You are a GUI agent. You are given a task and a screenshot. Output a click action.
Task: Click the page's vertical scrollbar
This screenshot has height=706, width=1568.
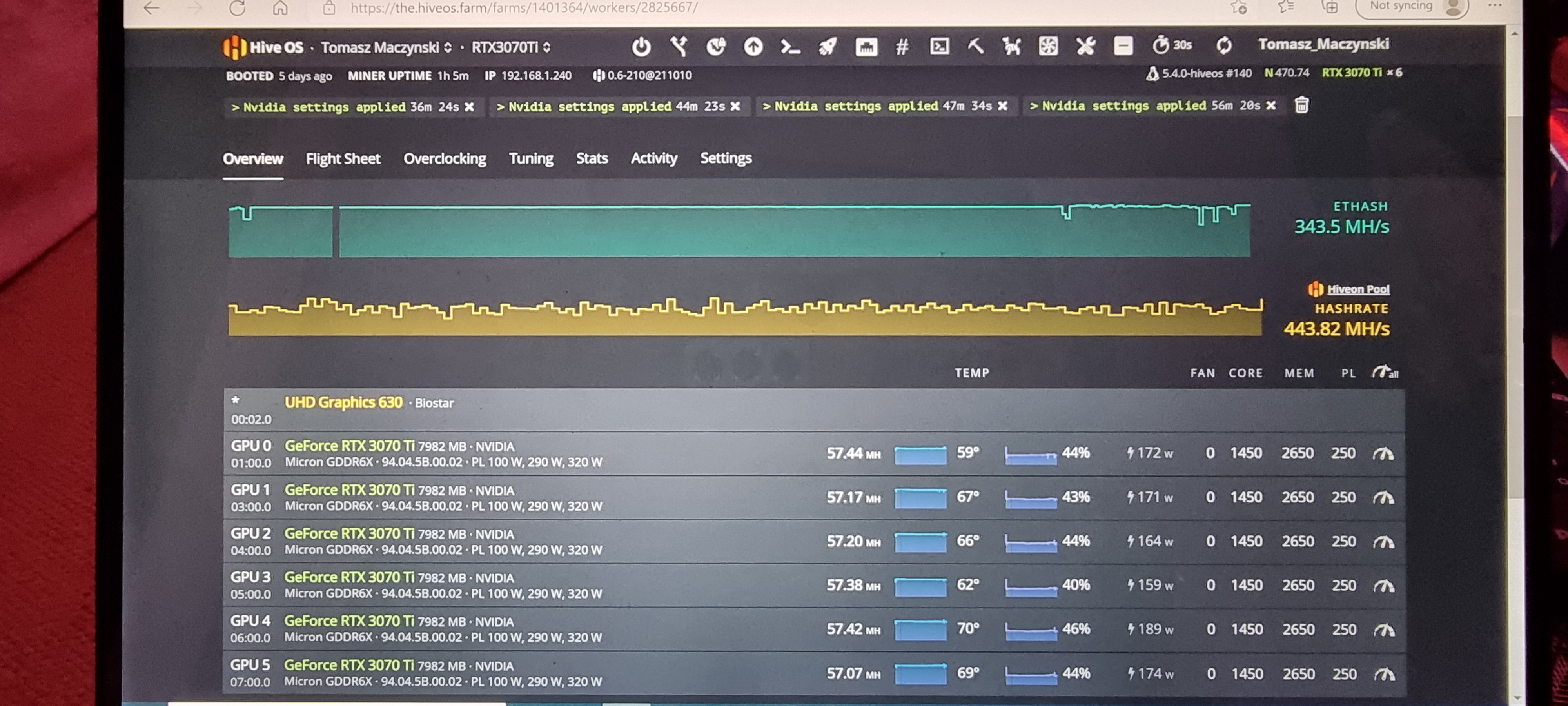(1515, 305)
